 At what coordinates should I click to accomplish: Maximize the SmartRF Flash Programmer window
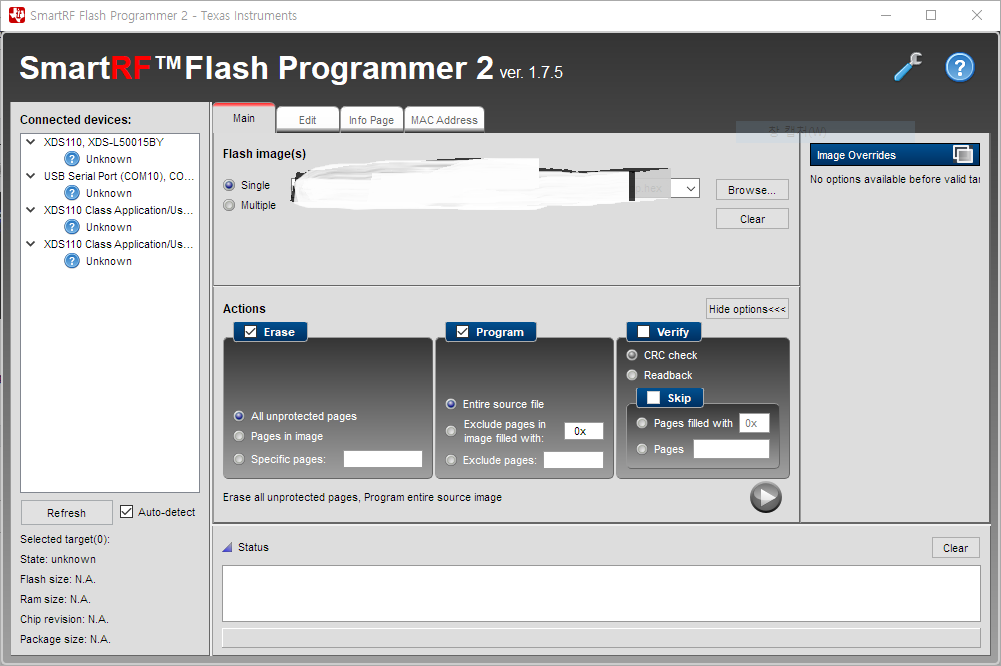point(931,15)
